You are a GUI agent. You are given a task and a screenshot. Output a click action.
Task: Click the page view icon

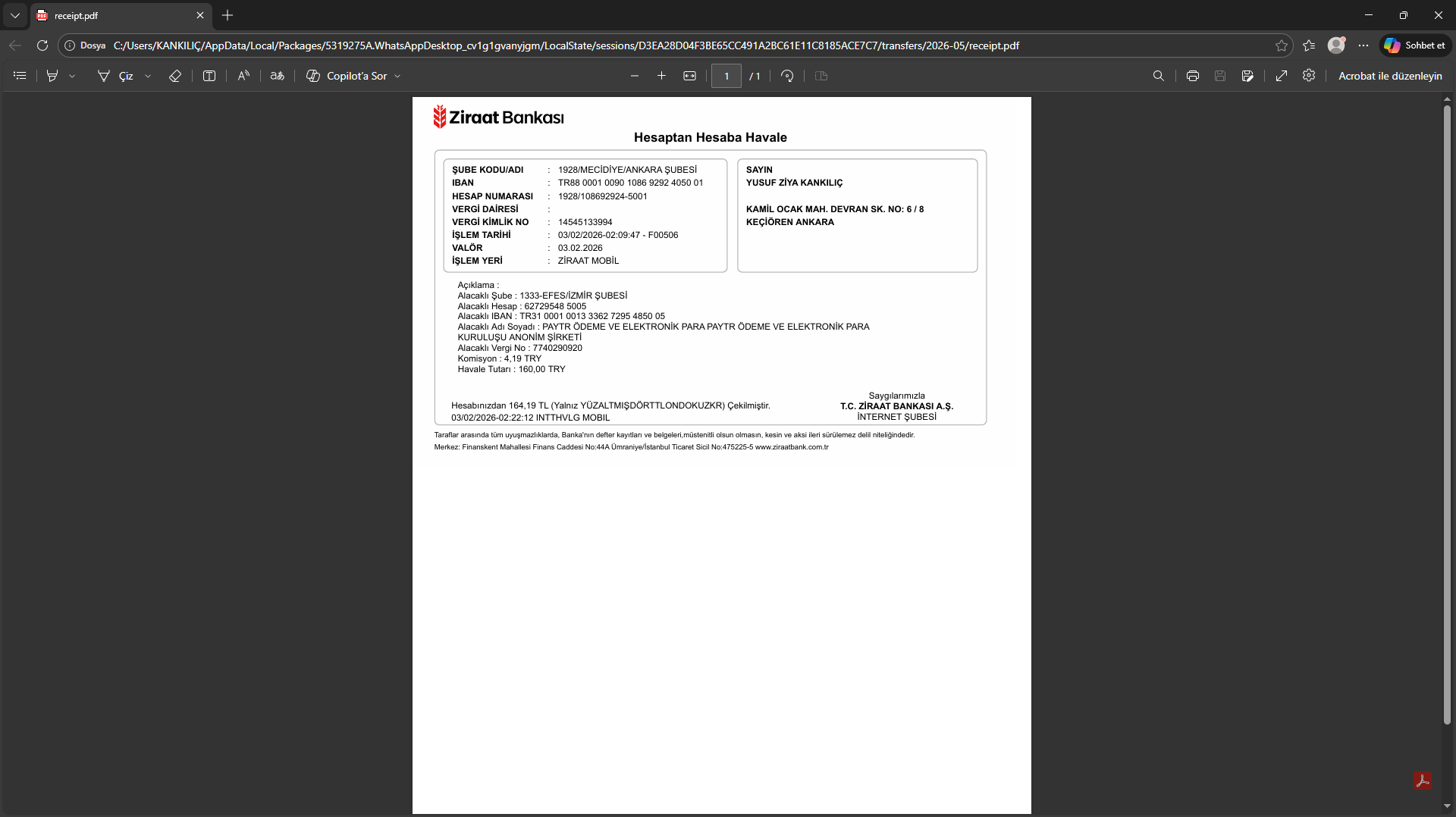coord(821,76)
